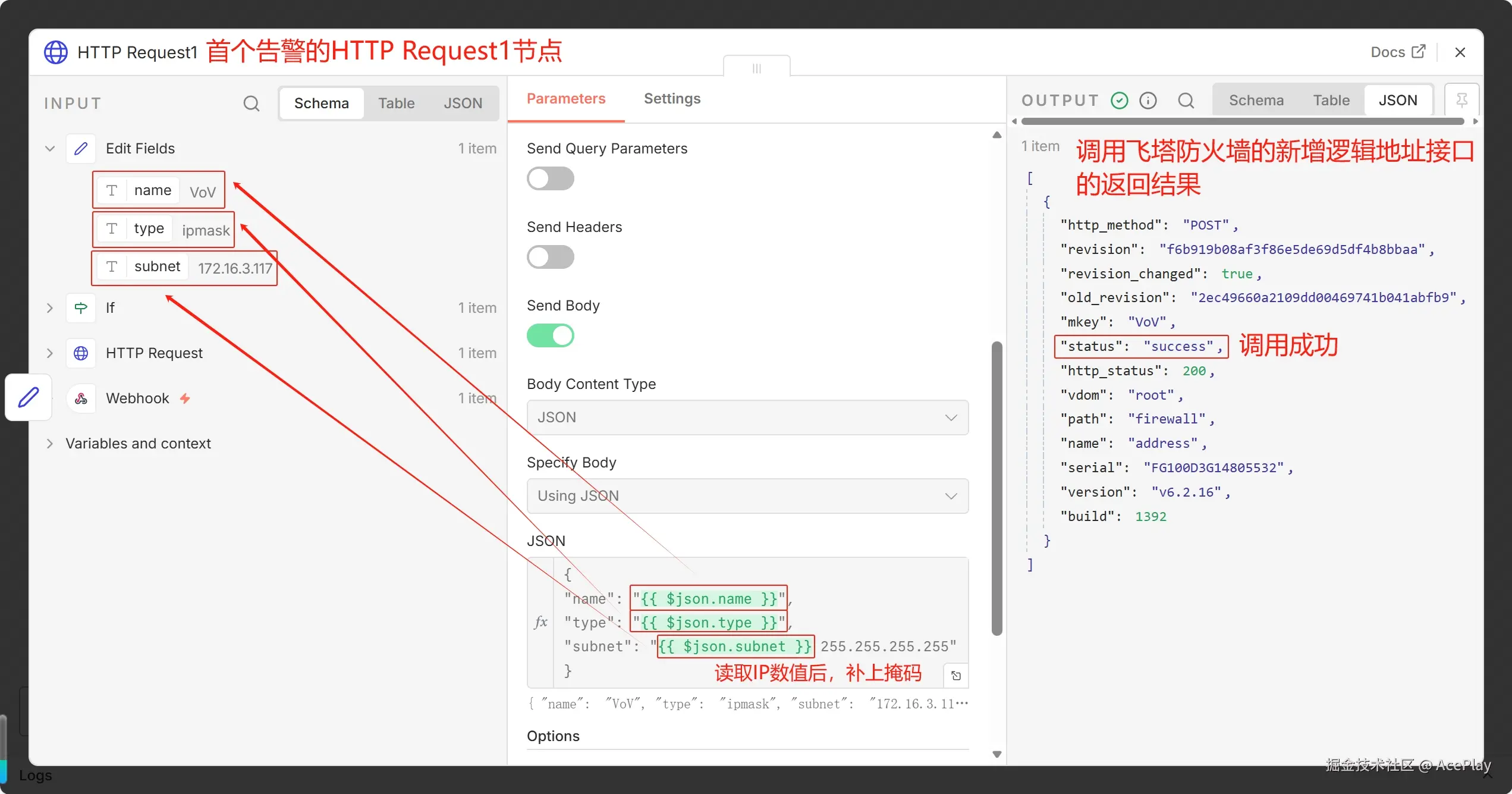Open the Body Content Type dropdown

pyautogui.click(x=747, y=418)
